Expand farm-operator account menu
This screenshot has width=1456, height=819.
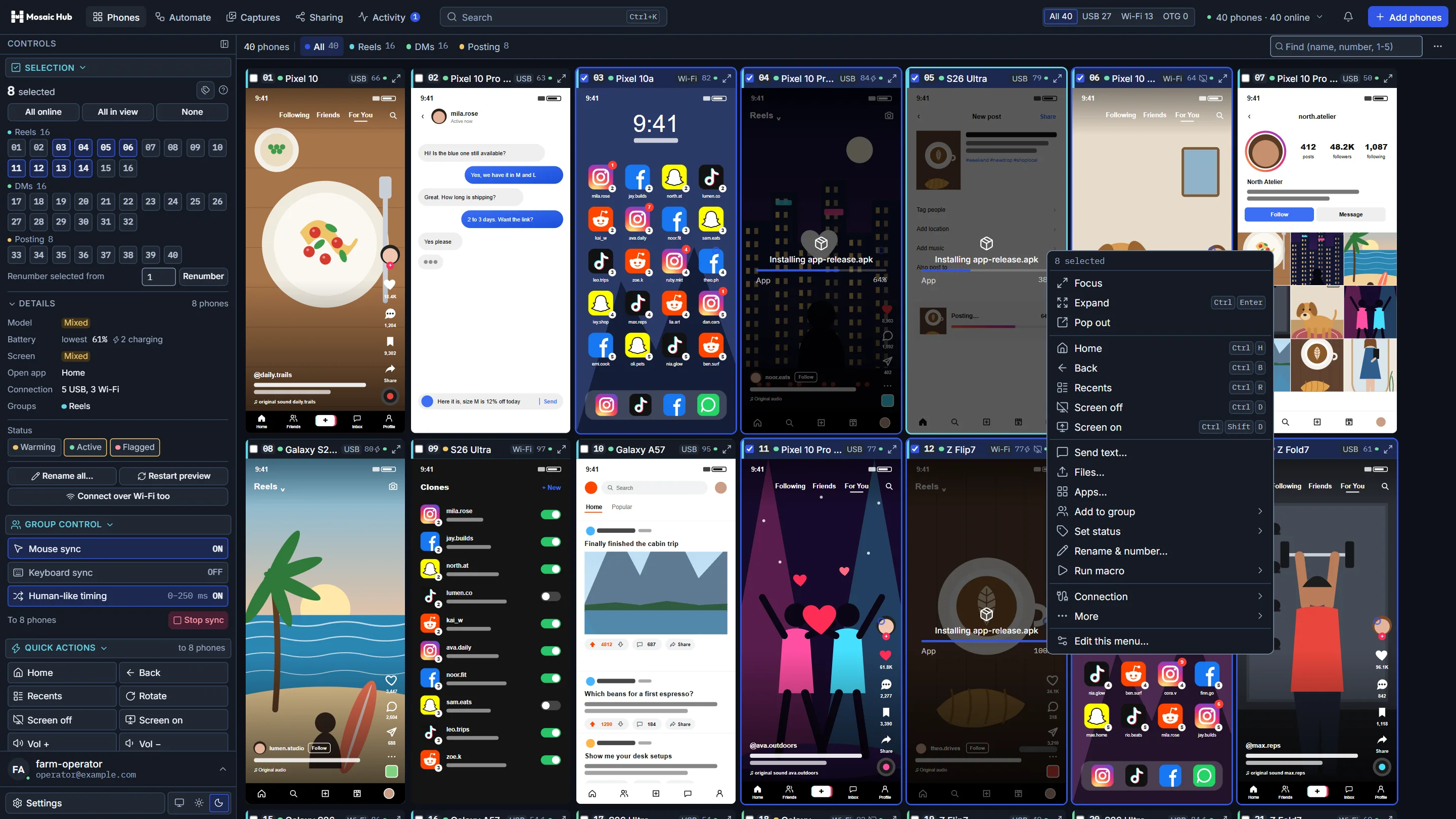118,769
